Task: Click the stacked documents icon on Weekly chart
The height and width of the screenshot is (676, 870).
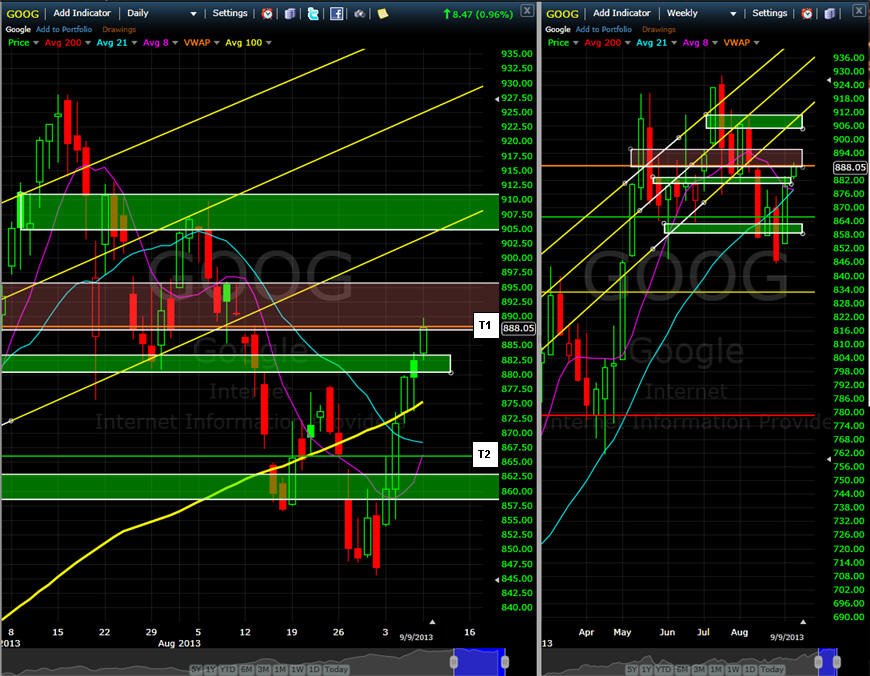Action: click(829, 13)
